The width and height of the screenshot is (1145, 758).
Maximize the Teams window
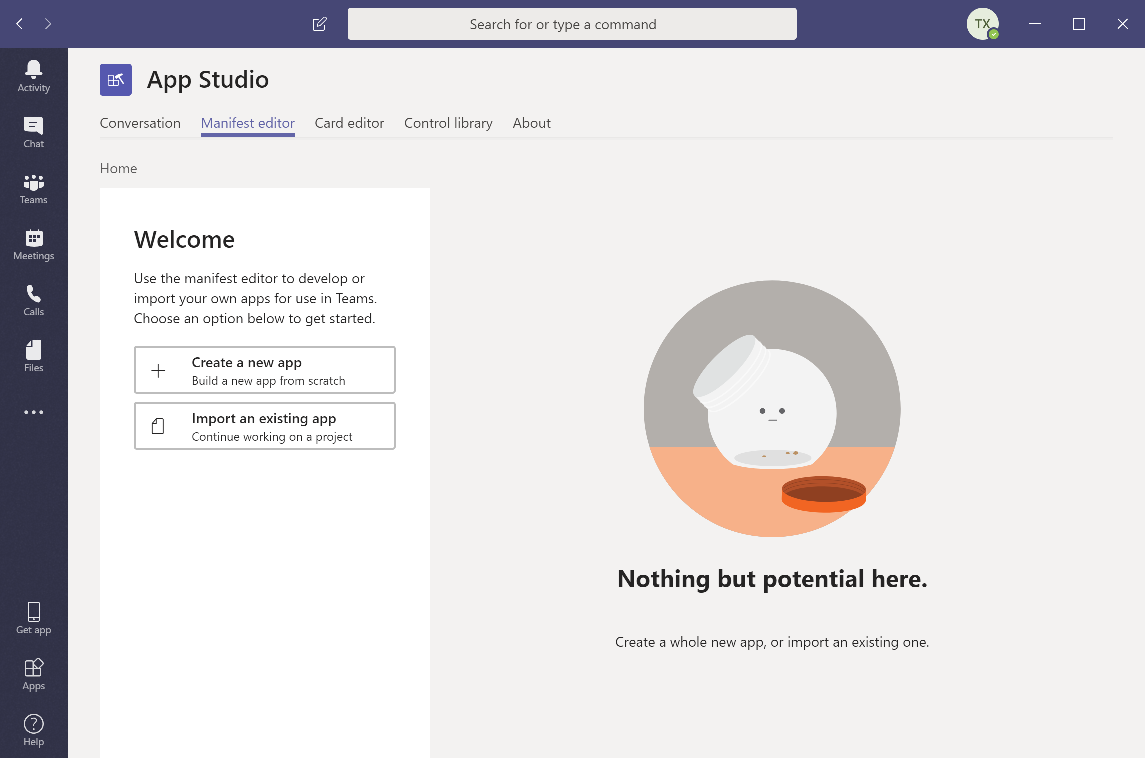pos(1079,24)
